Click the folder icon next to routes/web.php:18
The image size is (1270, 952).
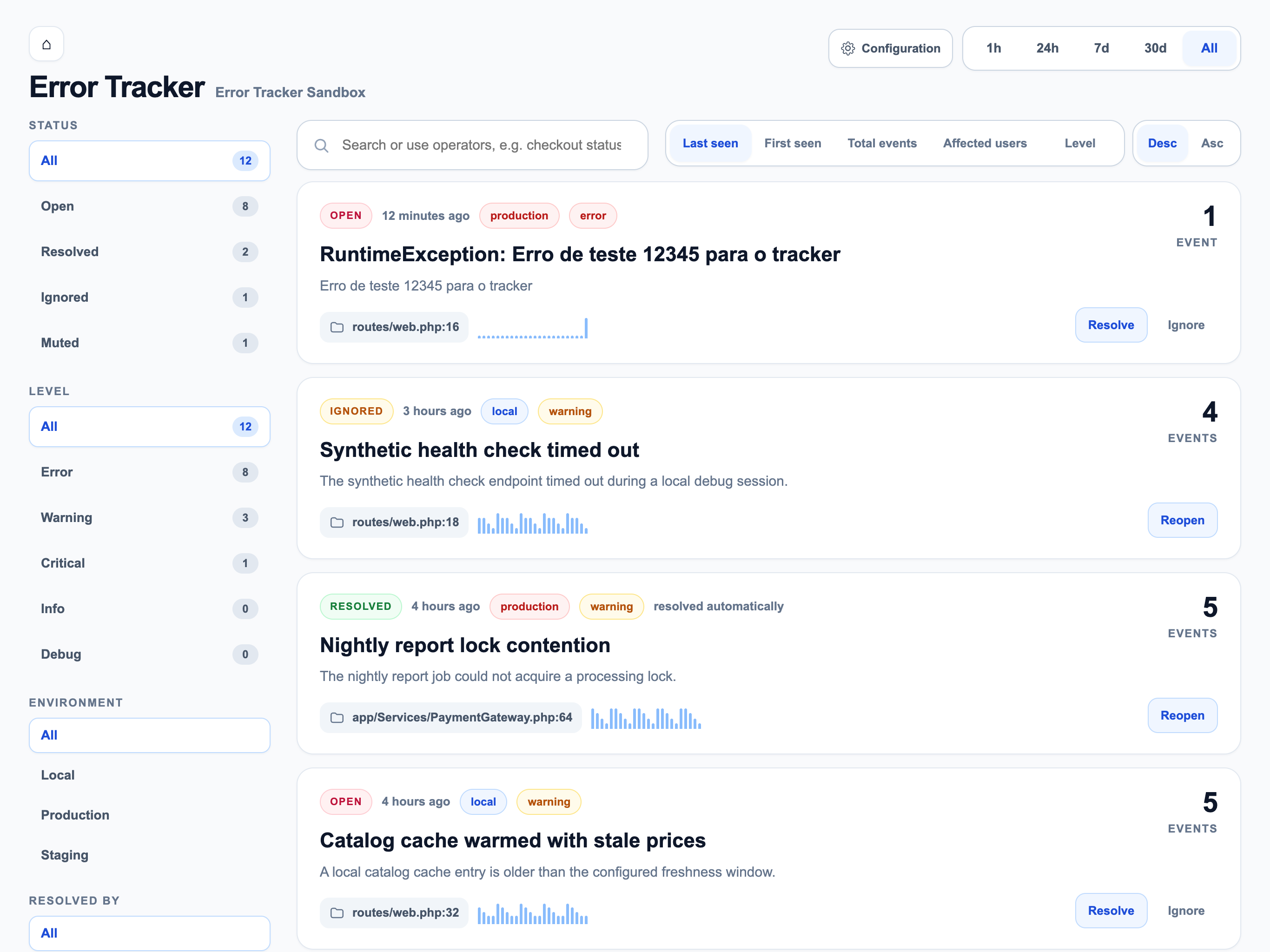[x=337, y=522]
